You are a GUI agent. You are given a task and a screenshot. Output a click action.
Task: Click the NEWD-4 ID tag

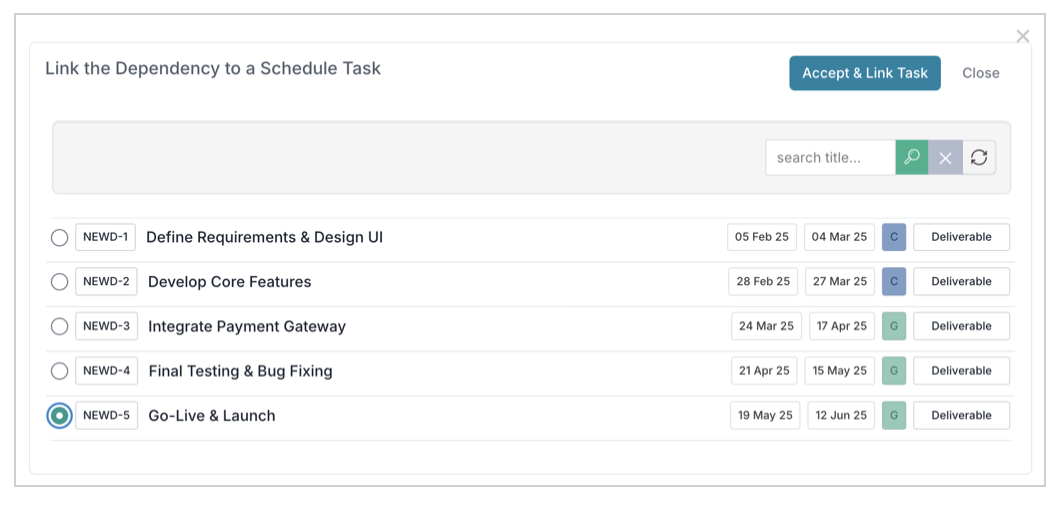coord(106,371)
